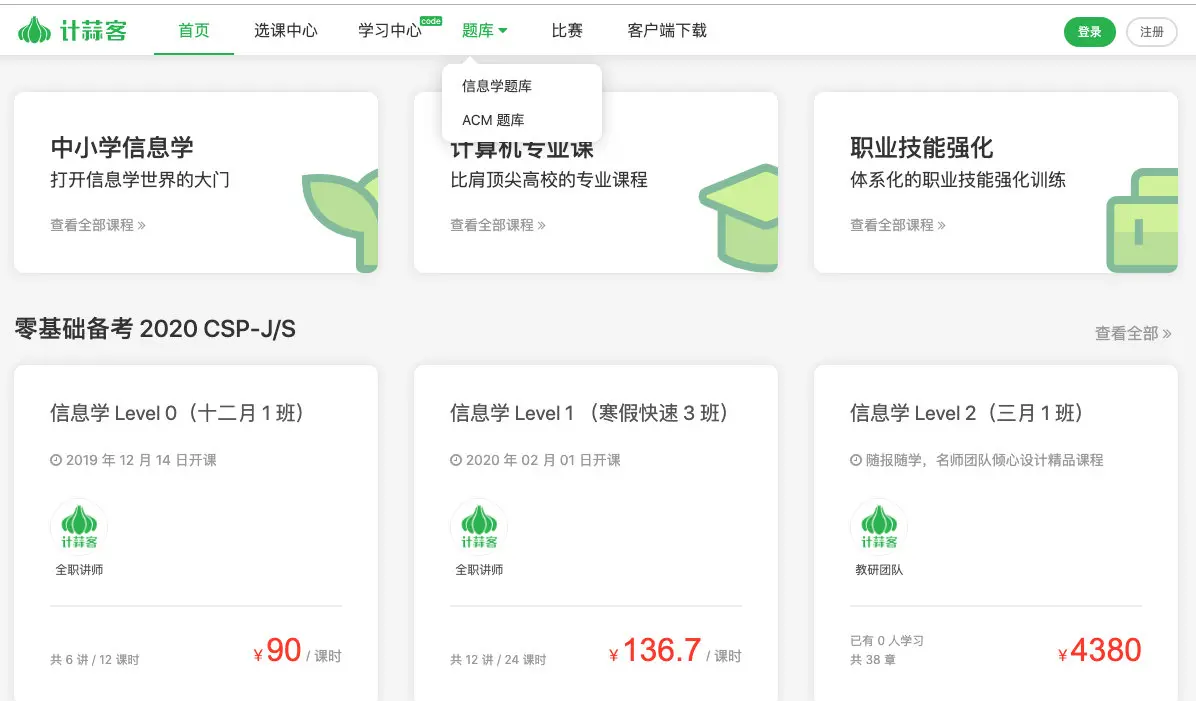Click the graduation cap icon
Image resolution: width=1196 pixels, height=701 pixels.
coord(738,217)
